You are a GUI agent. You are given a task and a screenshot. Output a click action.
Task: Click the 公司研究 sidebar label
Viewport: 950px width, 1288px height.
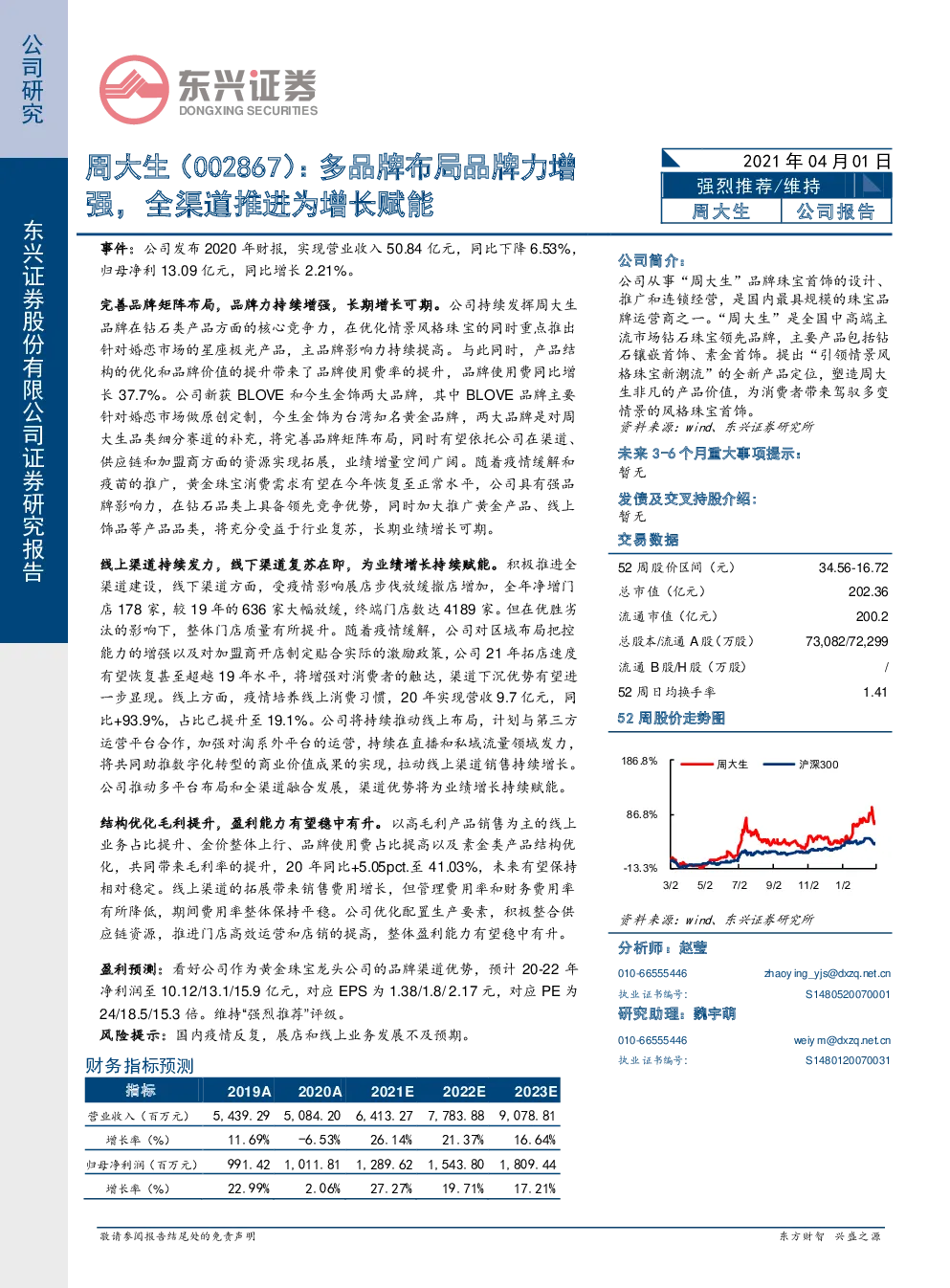[33, 79]
